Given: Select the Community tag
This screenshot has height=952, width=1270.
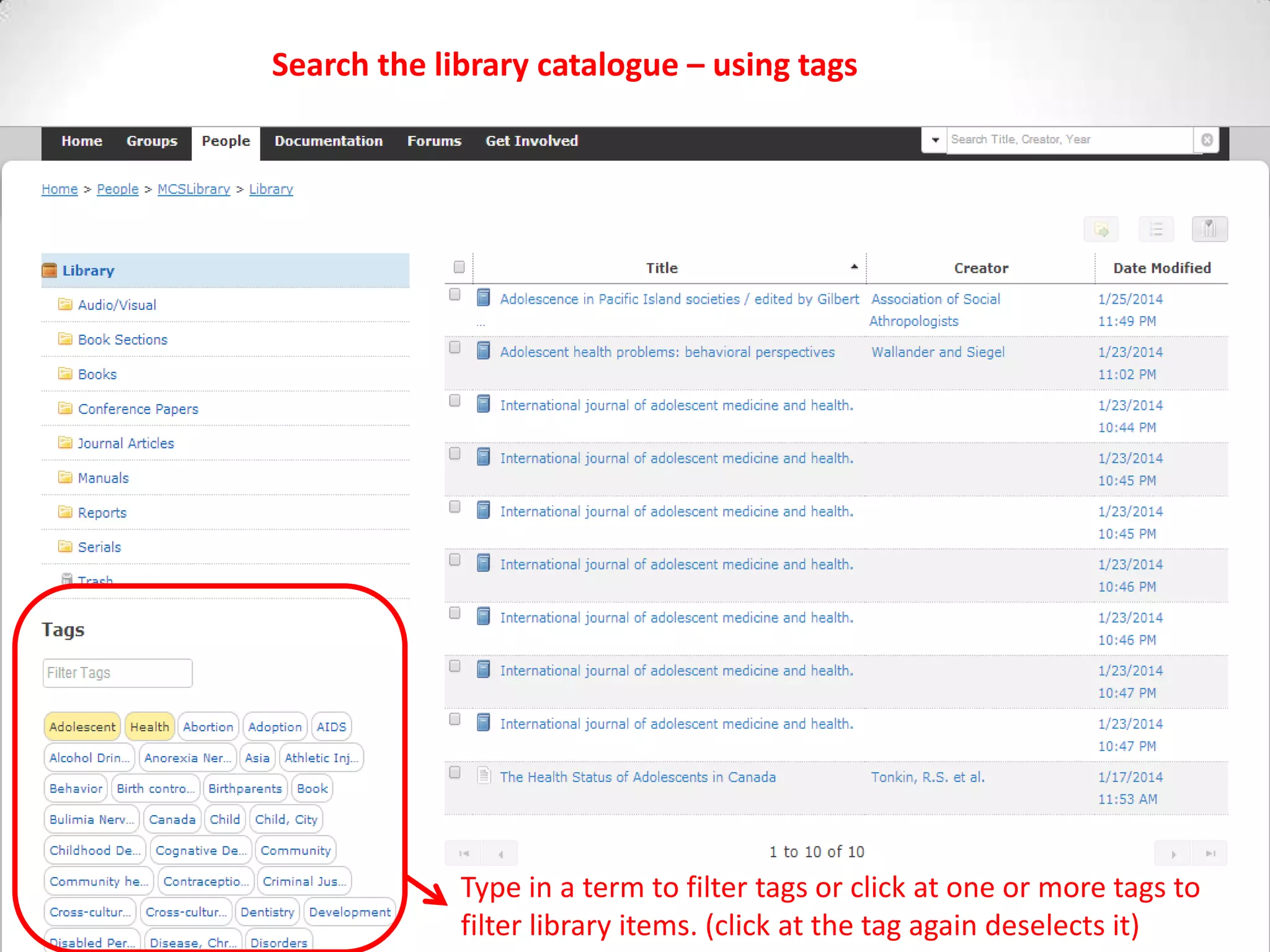Looking at the screenshot, I should point(296,850).
